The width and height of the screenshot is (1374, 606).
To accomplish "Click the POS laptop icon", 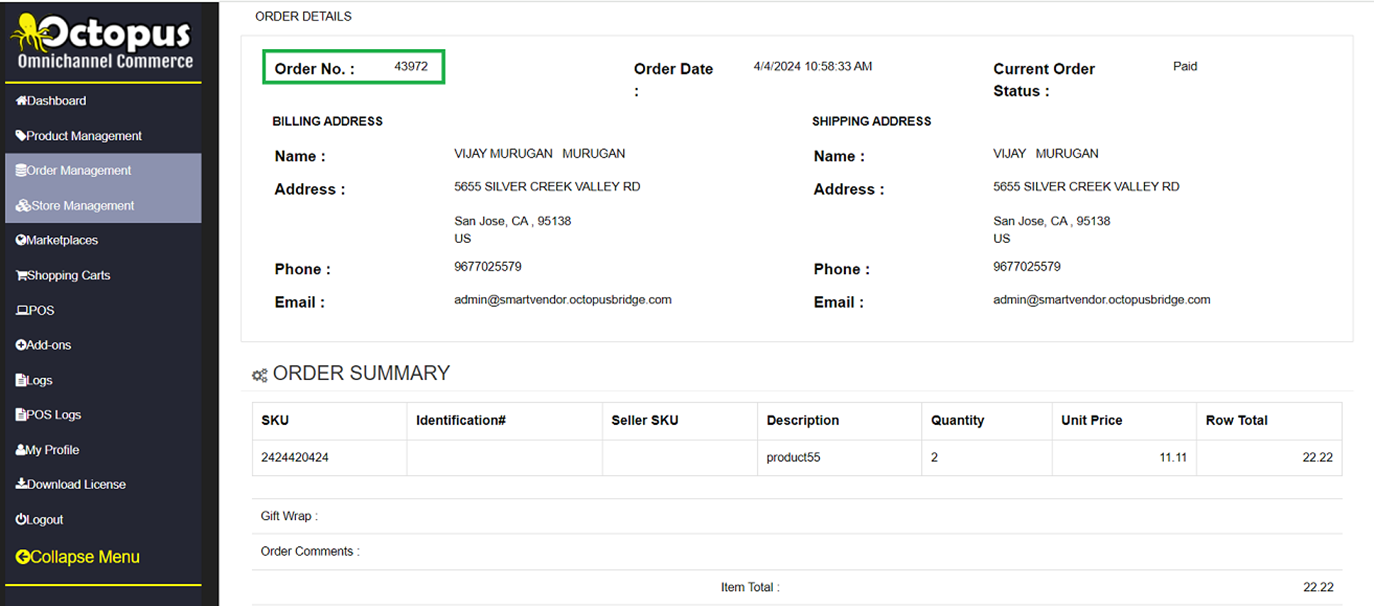I will [21, 311].
